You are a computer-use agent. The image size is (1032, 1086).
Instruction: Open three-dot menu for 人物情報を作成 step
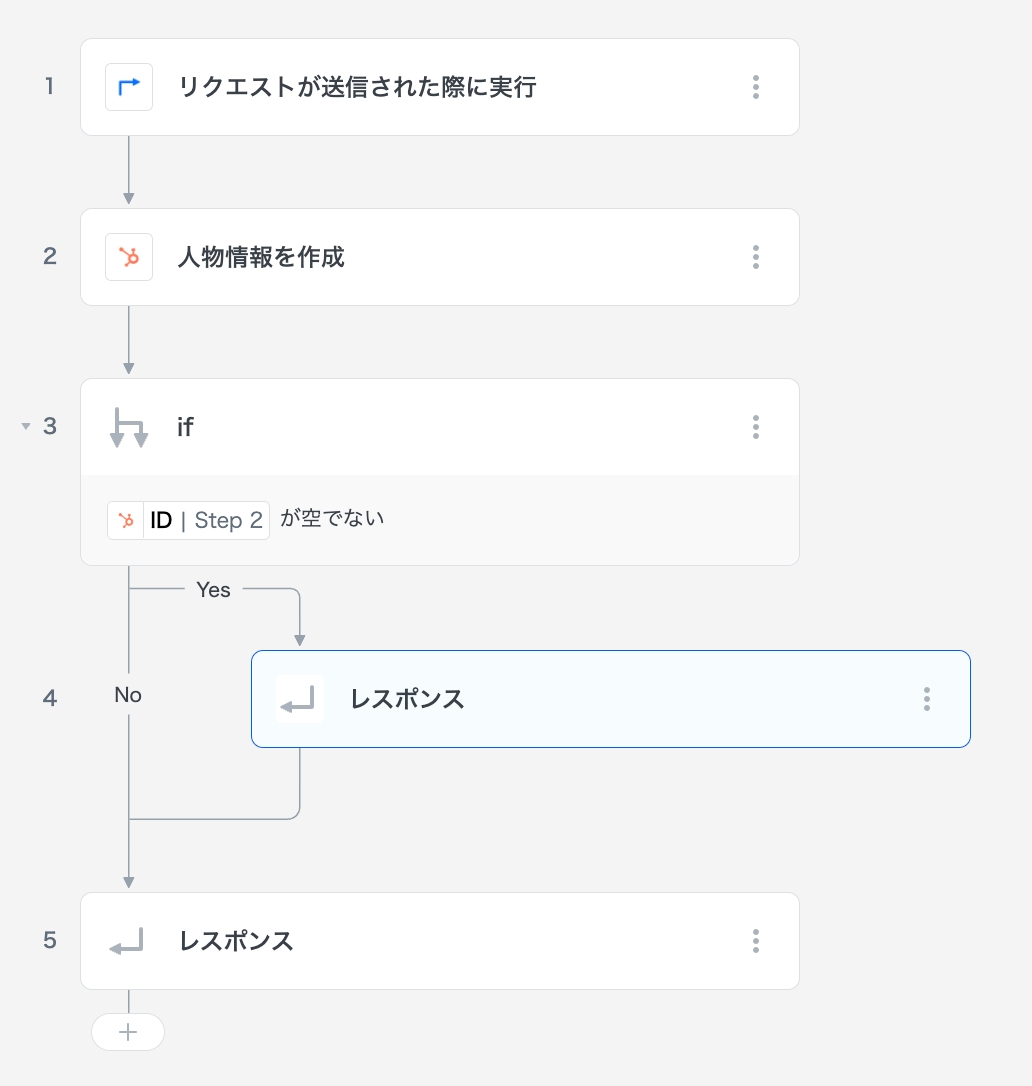[756, 257]
